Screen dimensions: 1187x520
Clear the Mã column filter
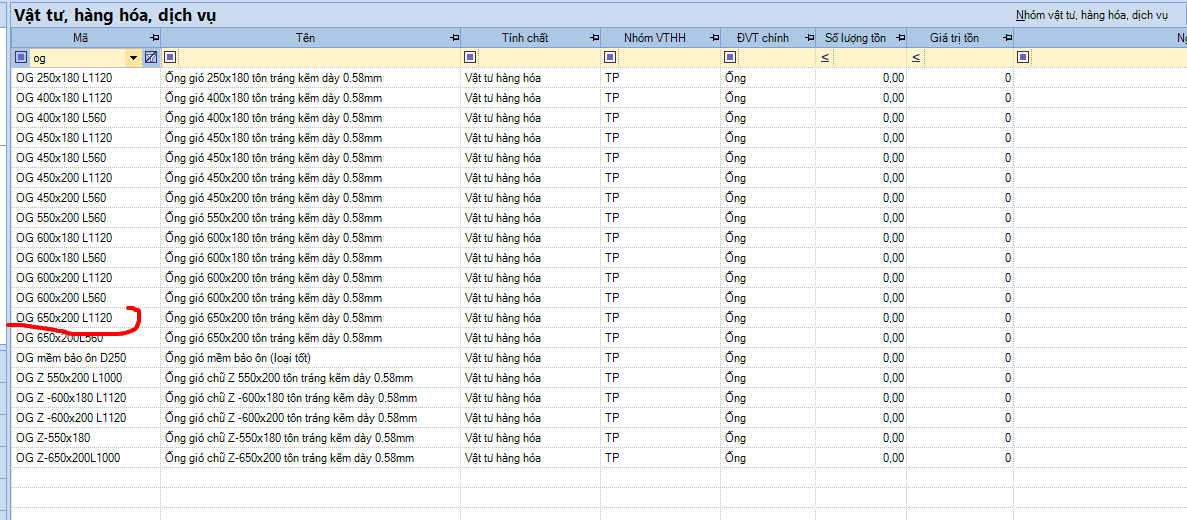click(x=151, y=58)
